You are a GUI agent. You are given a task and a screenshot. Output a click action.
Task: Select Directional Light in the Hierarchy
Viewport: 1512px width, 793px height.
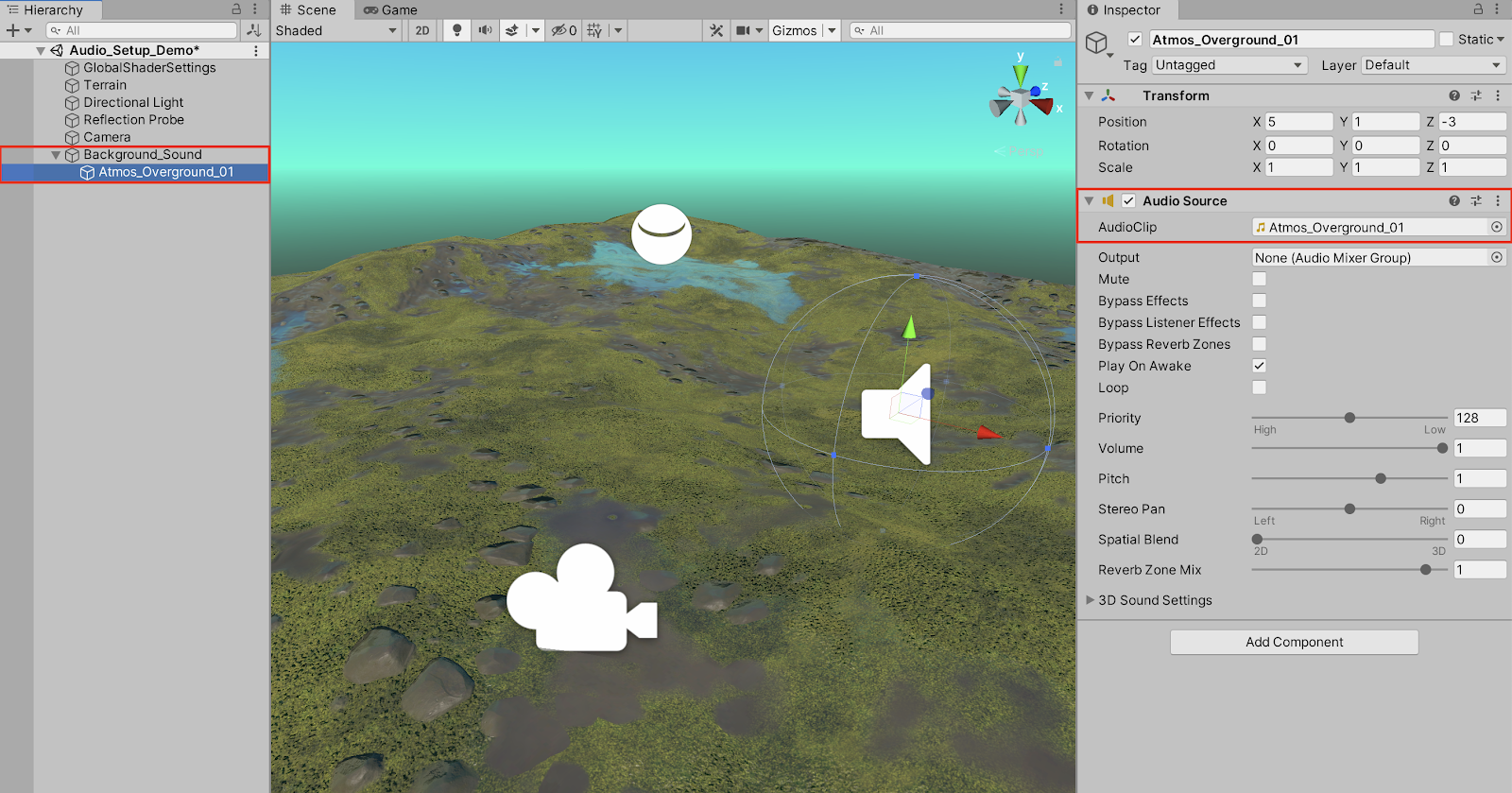tap(133, 102)
